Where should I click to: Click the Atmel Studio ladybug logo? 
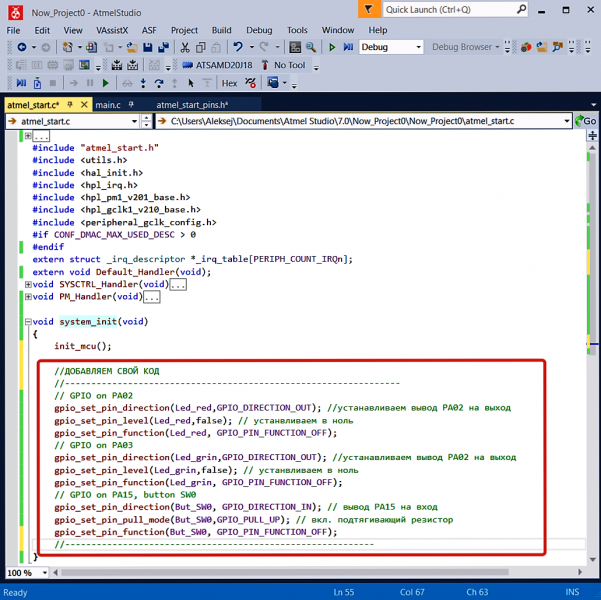point(15,13)
